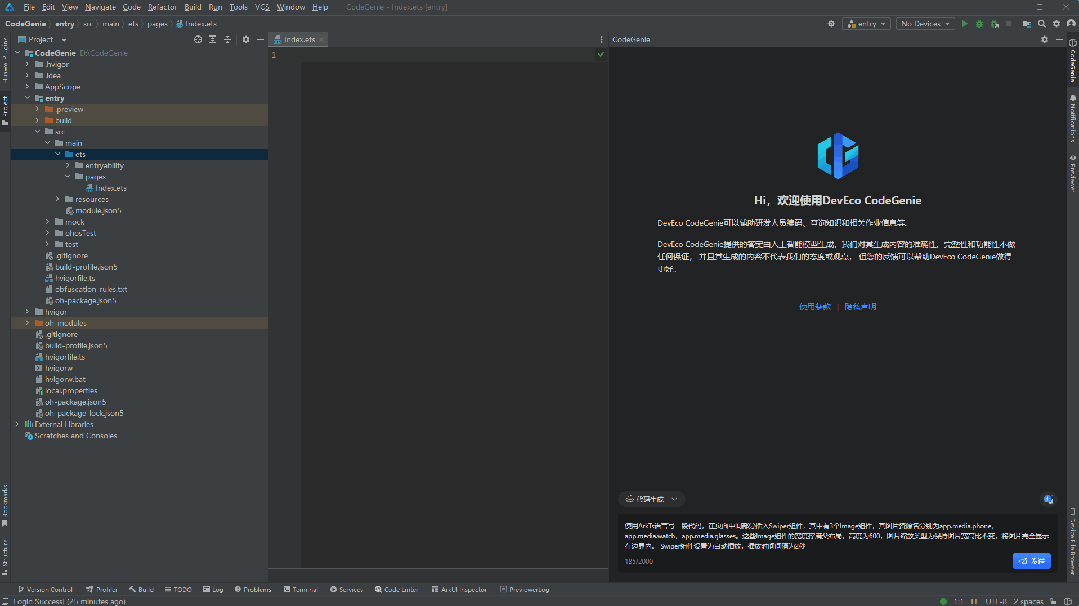Open the Problems tool window
Screen dimensions: 1079x606
click(x=253, y=589)
